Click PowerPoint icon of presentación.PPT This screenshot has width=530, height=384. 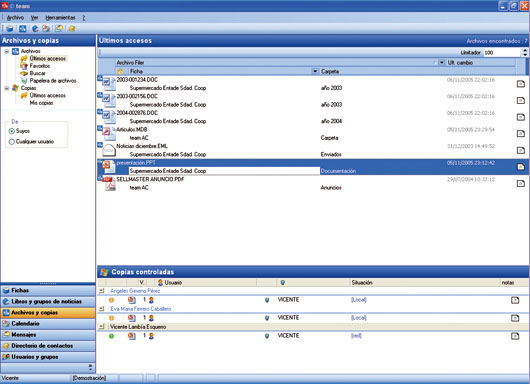108,166
